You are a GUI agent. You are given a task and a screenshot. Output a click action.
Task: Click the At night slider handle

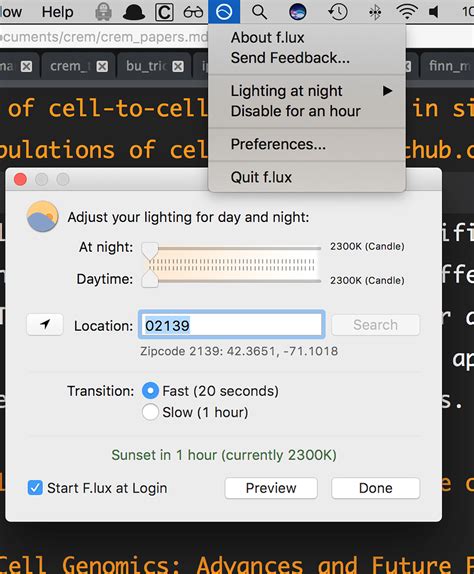[x=150, y=251]
